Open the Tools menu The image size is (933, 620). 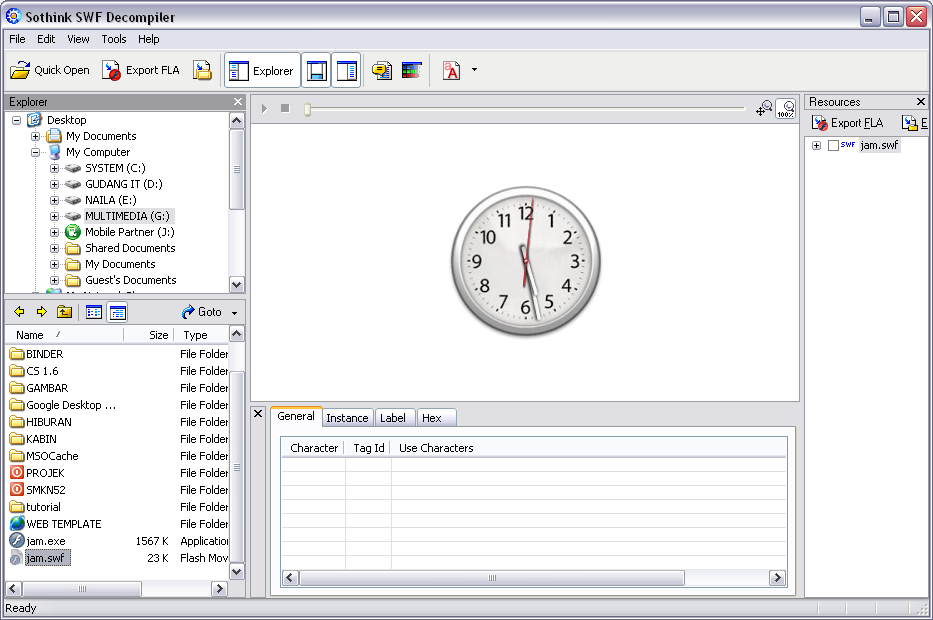[114, 39]
